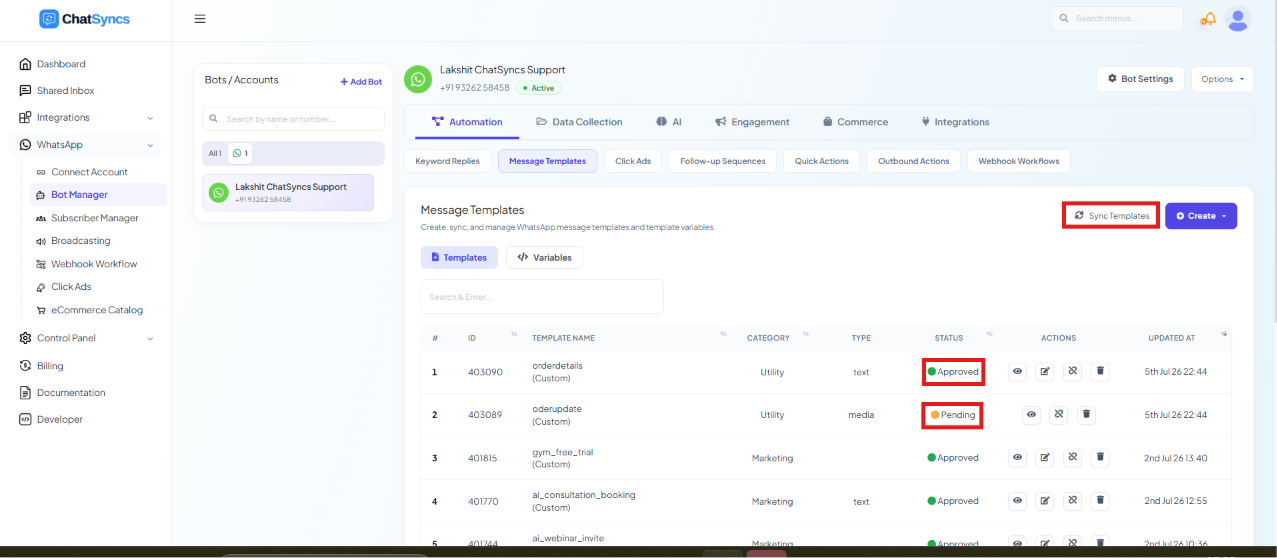
Task: Edit the ai_consultation_booking template
Action: 1045,501
